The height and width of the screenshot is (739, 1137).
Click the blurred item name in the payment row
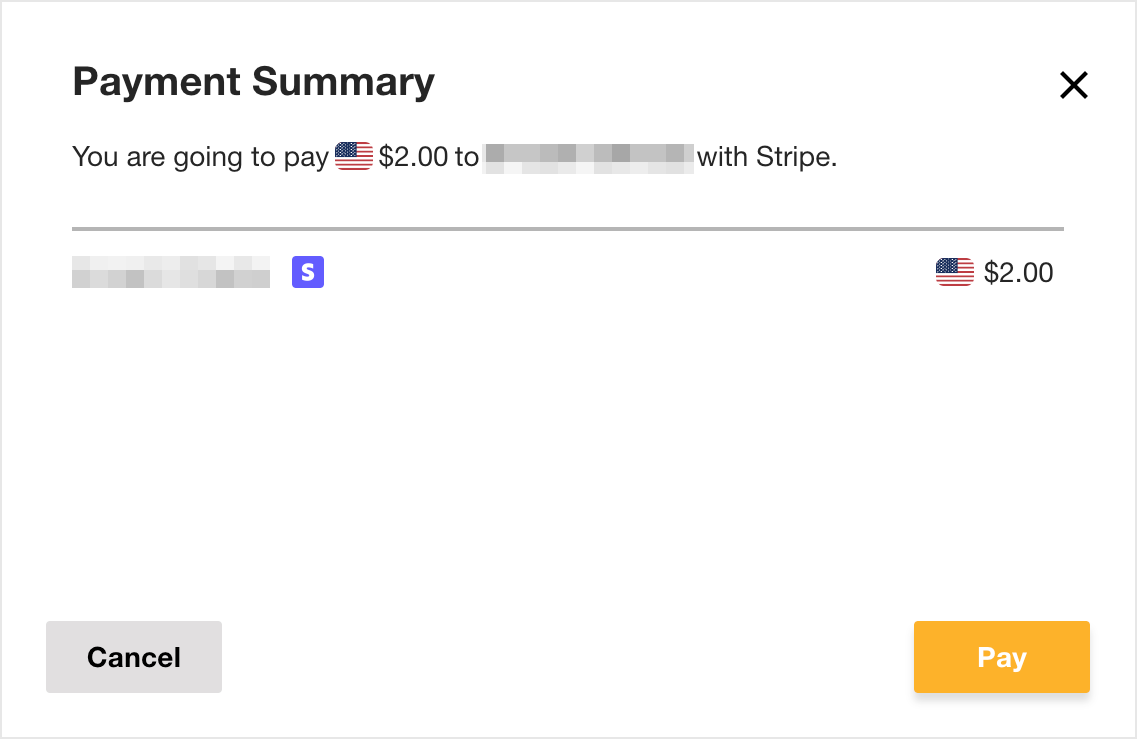click(171, 272)
